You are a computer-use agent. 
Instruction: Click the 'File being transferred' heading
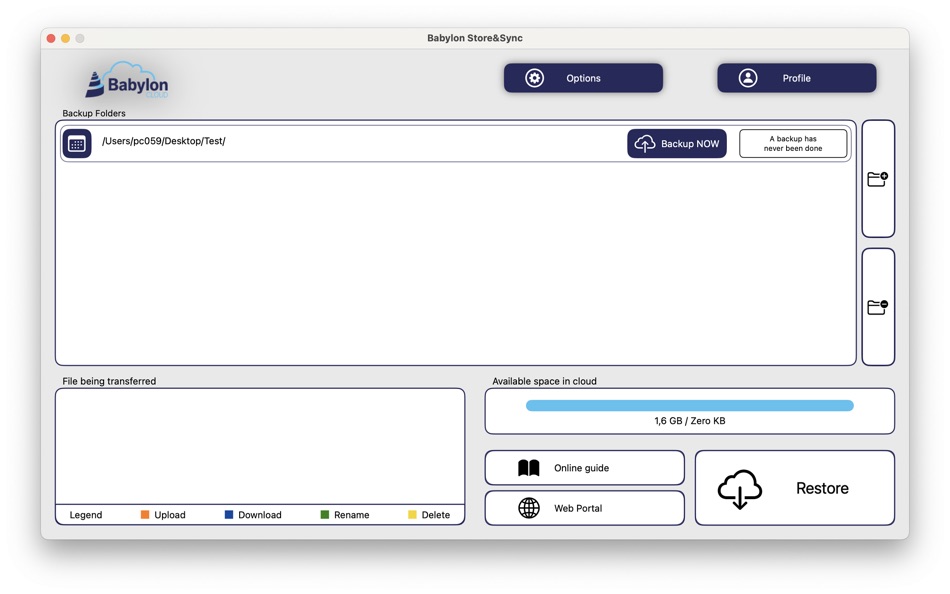pyautogui.click(x=109, y=381)
